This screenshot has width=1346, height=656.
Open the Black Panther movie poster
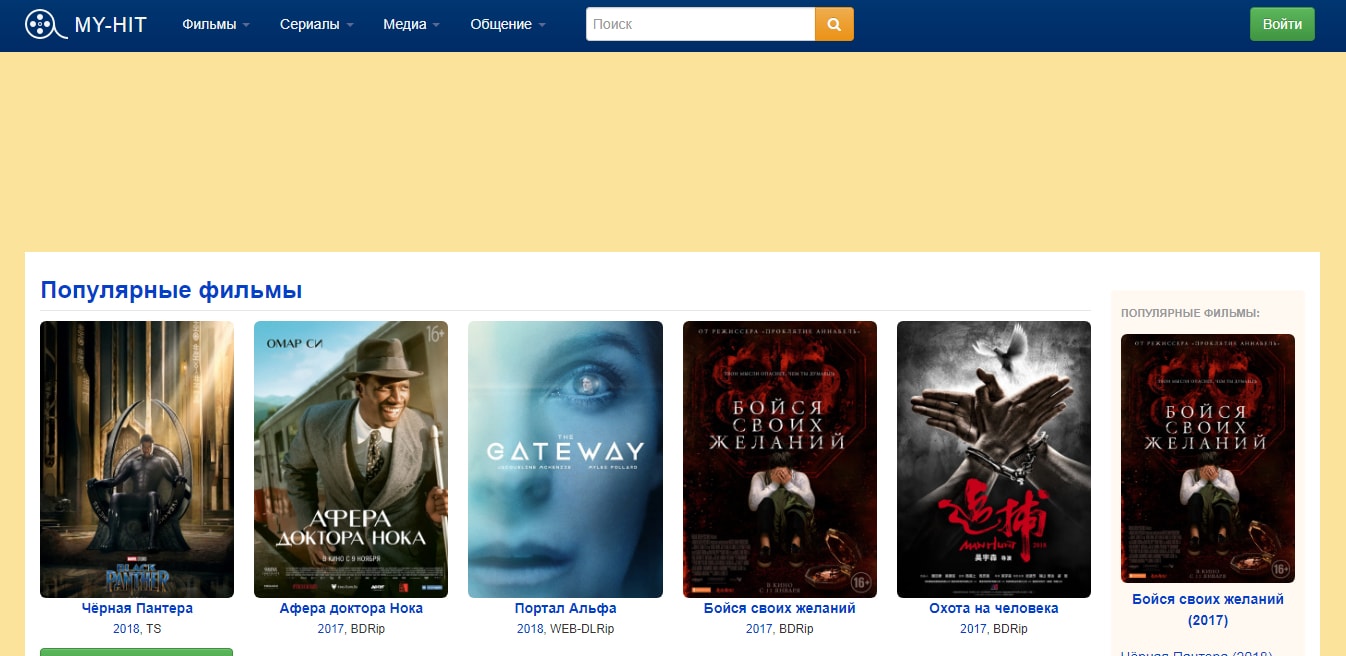click(x=137, y=459)
